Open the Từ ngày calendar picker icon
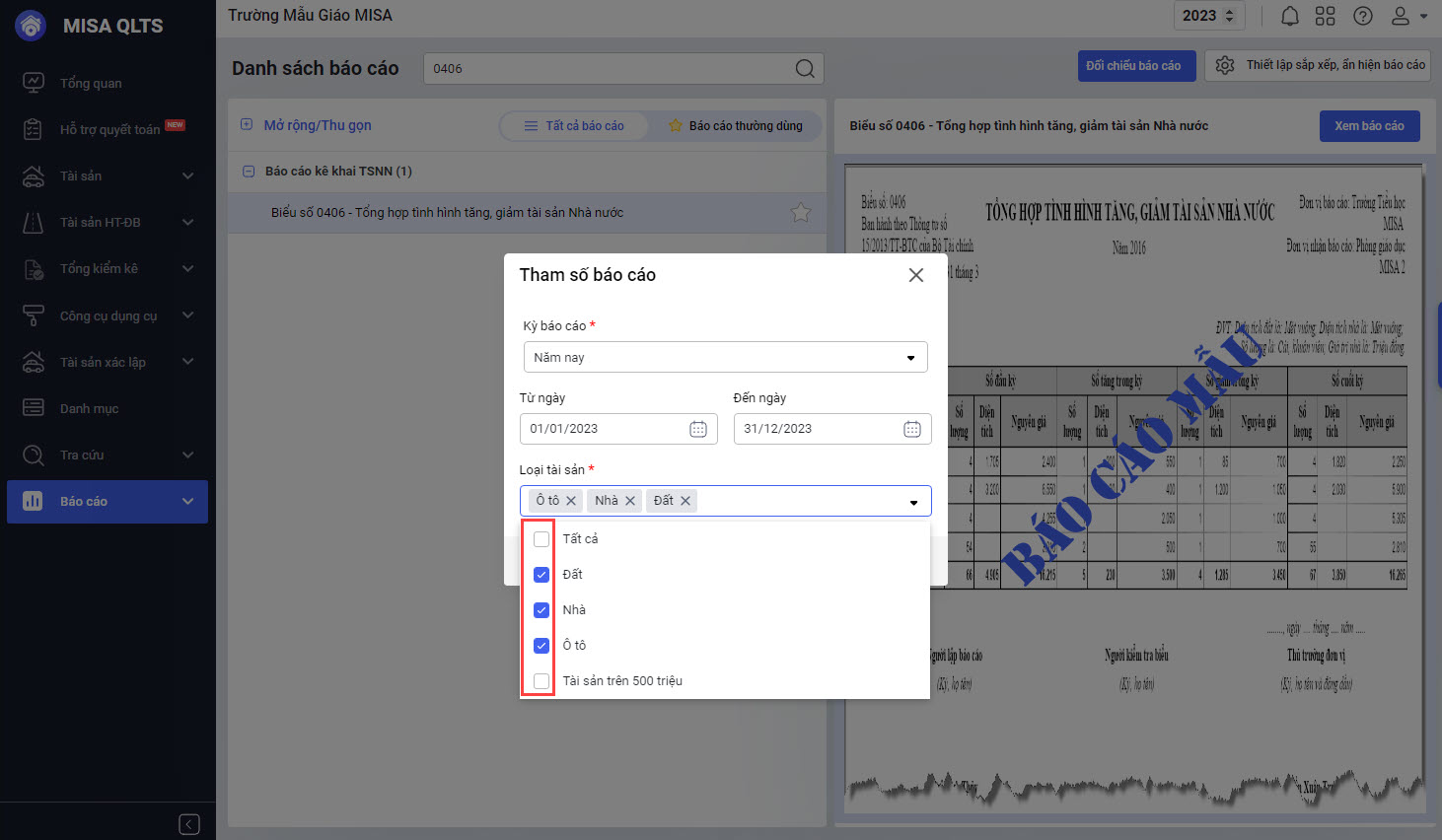 [698, 429]
